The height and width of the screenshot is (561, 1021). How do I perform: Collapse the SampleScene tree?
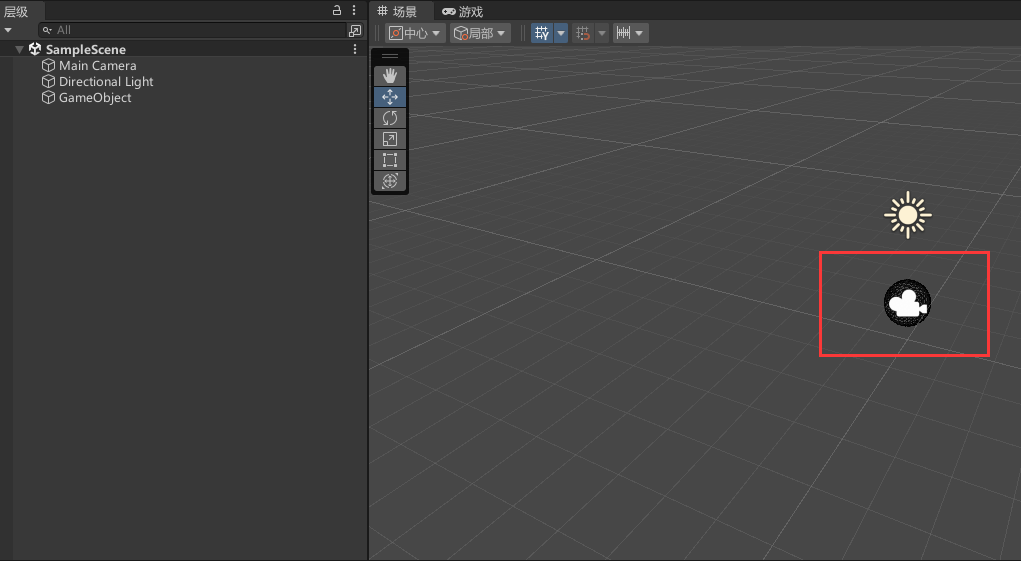(20, 49)
